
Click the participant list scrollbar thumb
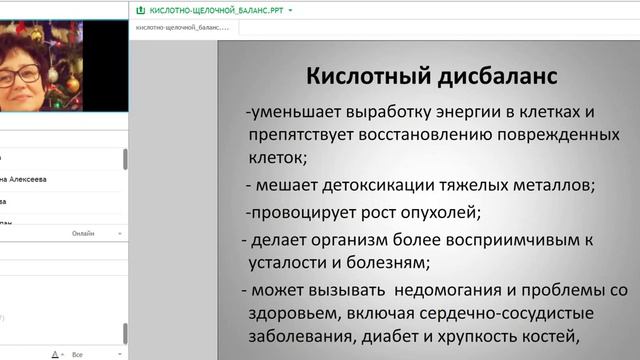(x=125, y=159)
